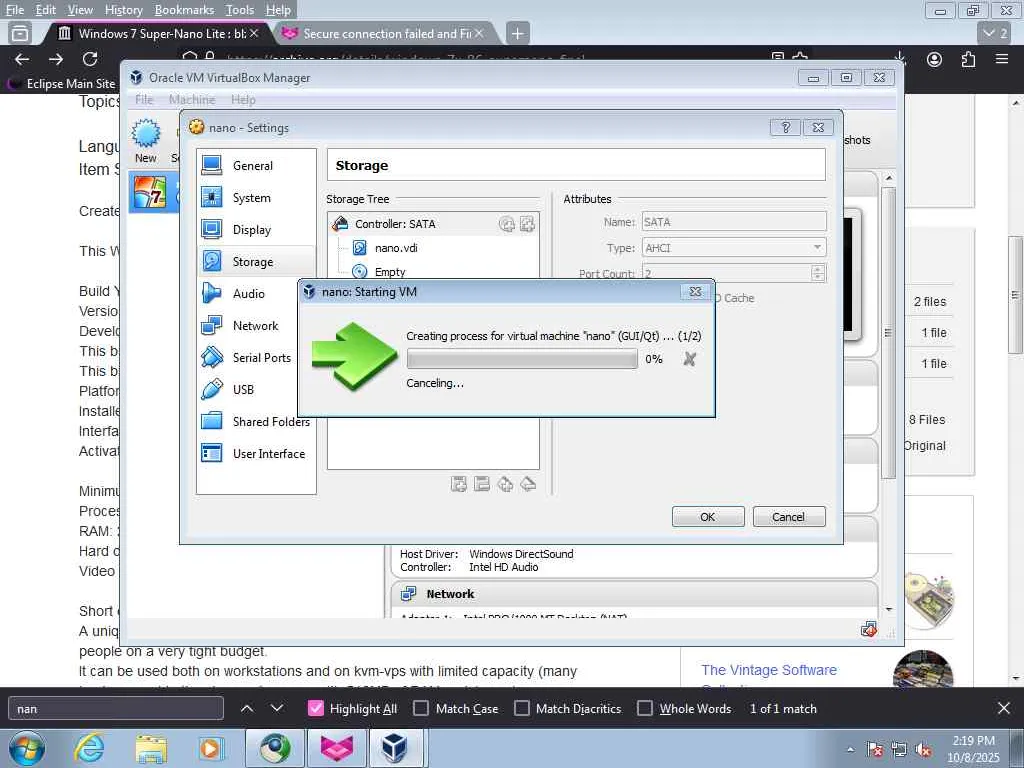
Task: Switch to VirtualBox in taskbar
Action: click(x=394, y=748)
